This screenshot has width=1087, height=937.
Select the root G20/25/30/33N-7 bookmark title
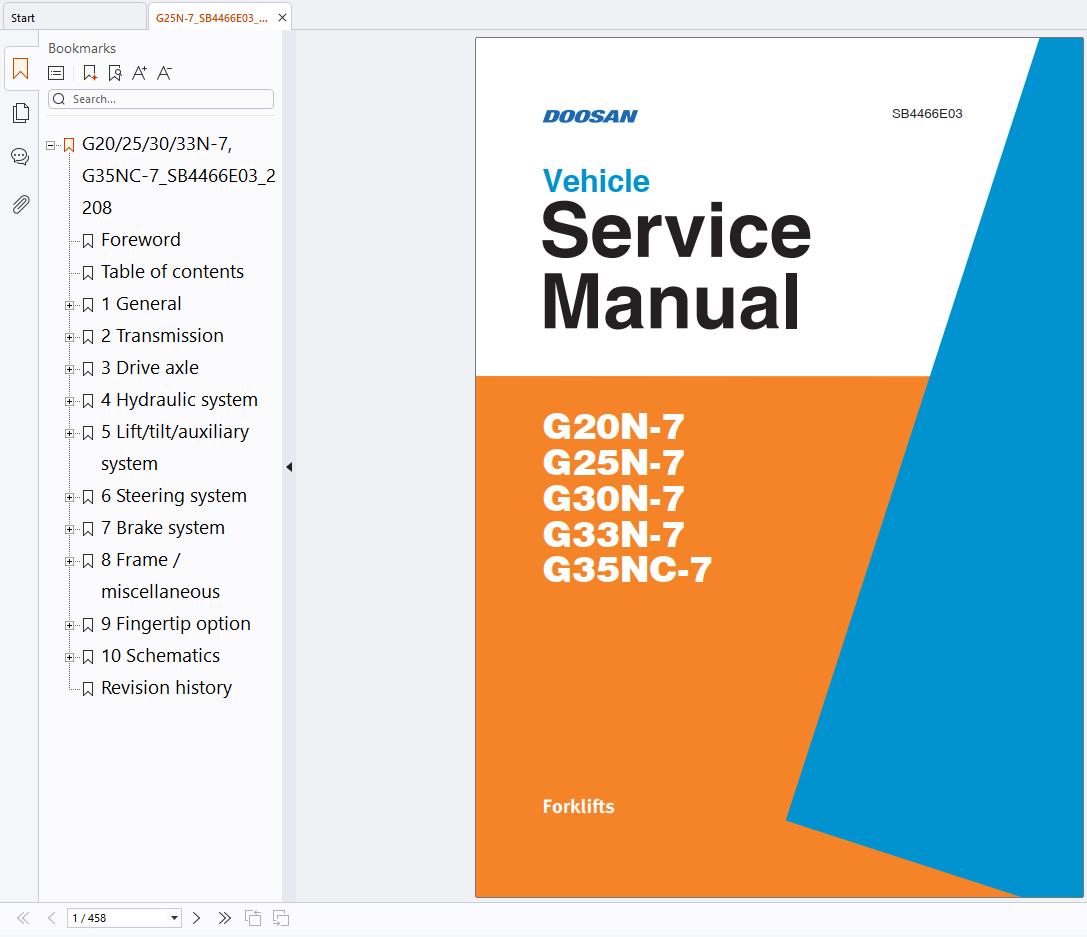[179, 176]
